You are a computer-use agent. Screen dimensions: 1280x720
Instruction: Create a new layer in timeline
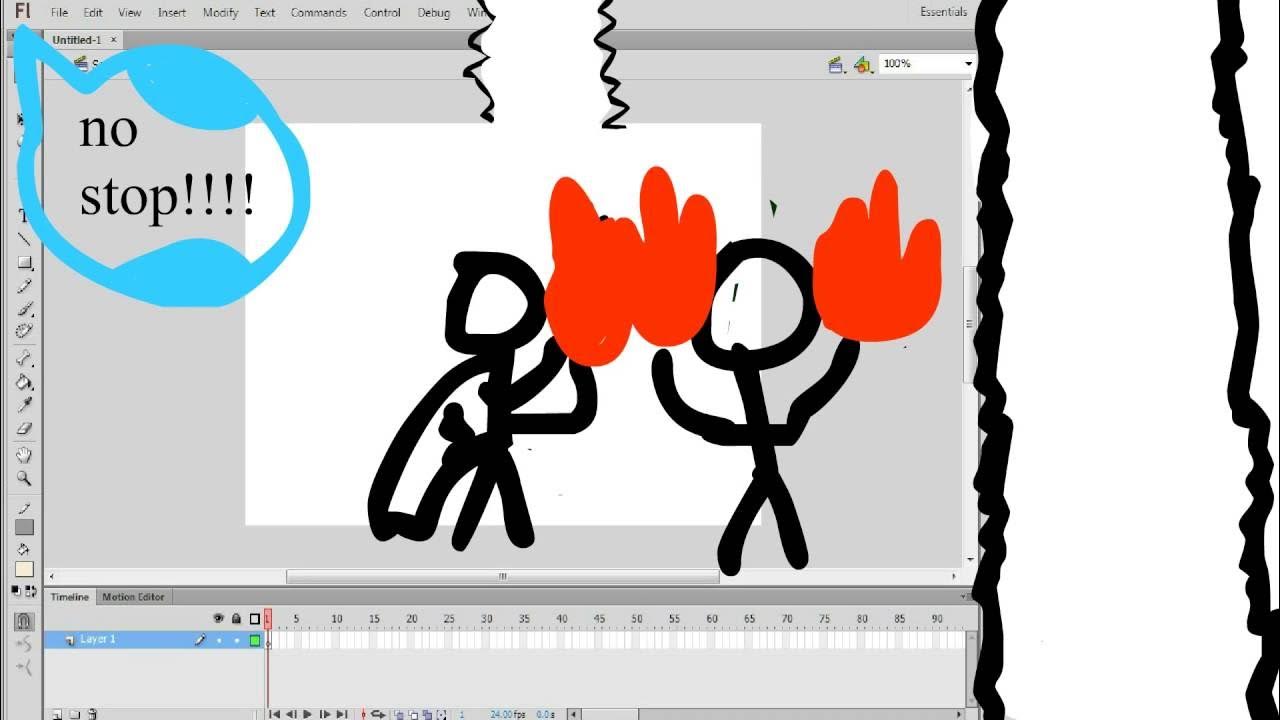[57, 714]
